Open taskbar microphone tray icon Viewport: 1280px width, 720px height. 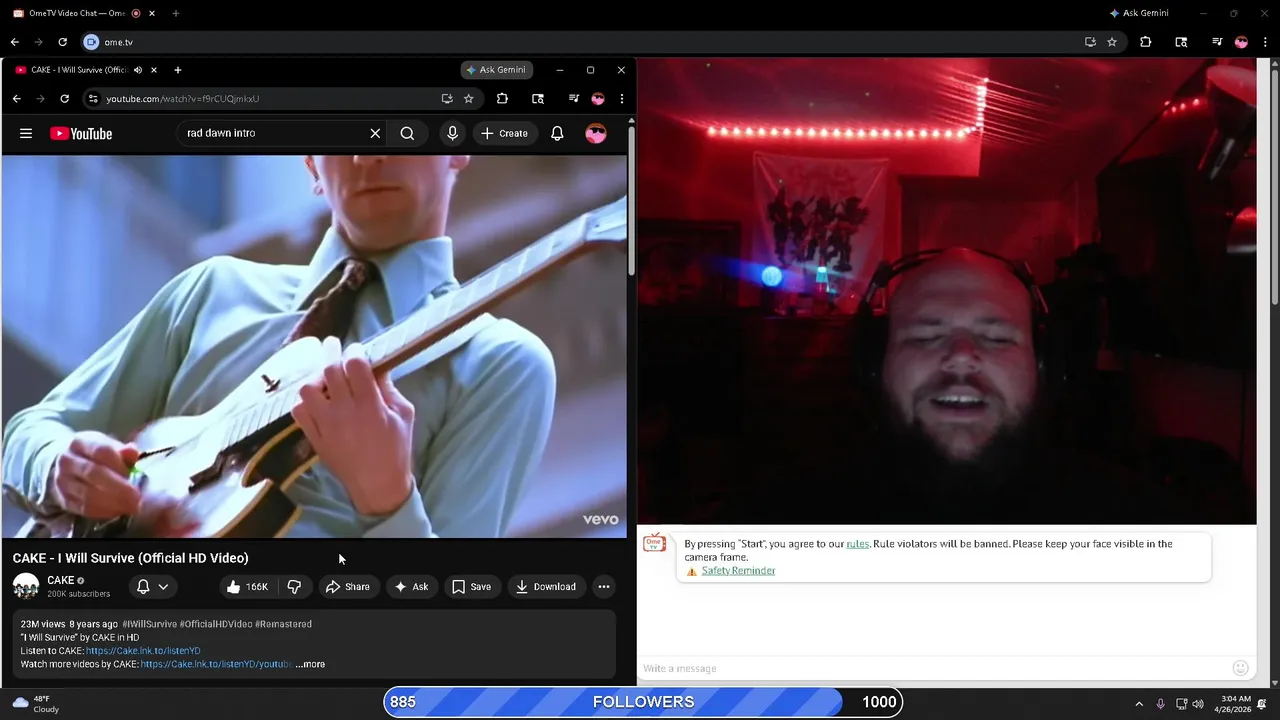pyautogui.click(x=1160, y=704)
